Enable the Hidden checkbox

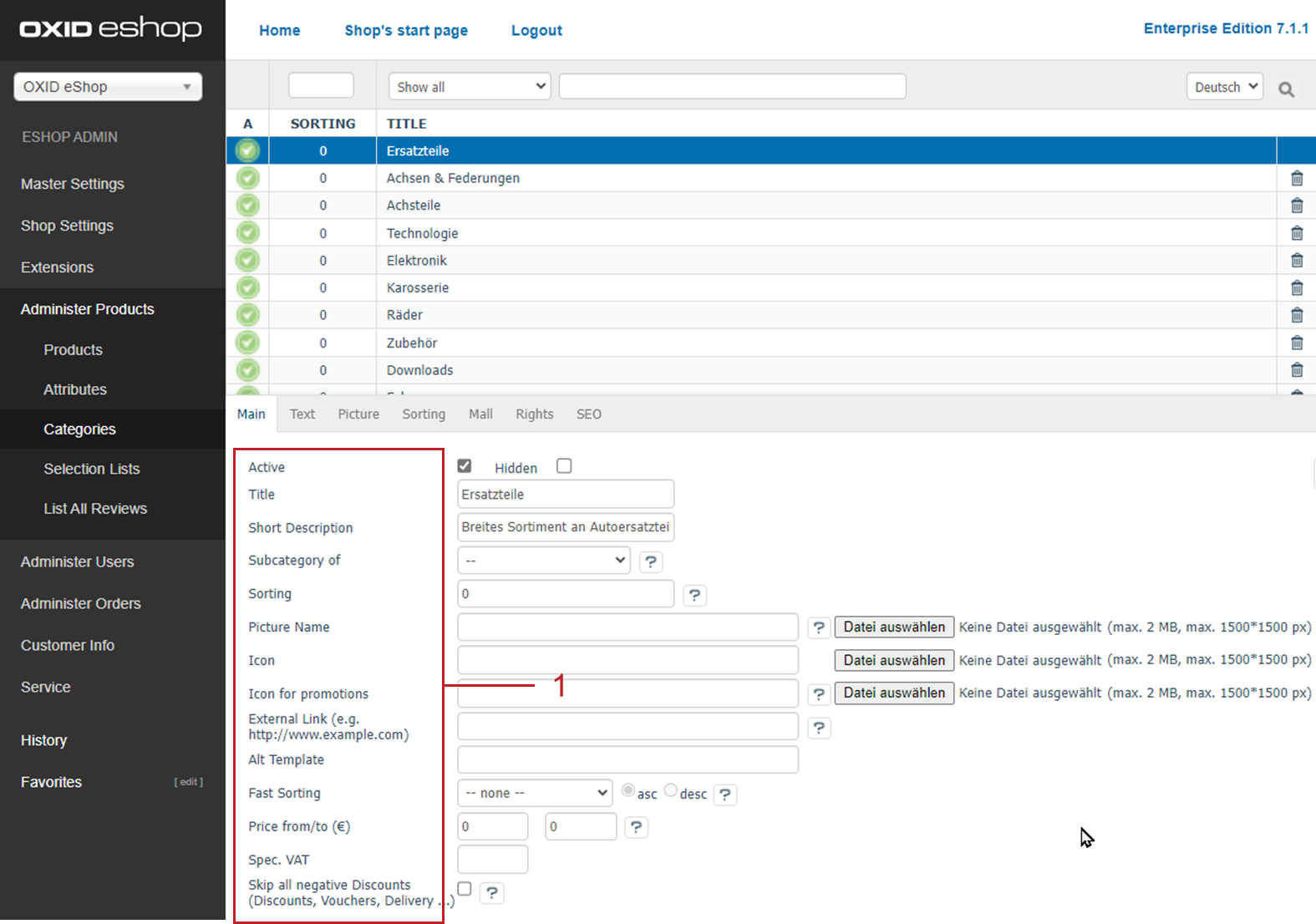[564, 466]
